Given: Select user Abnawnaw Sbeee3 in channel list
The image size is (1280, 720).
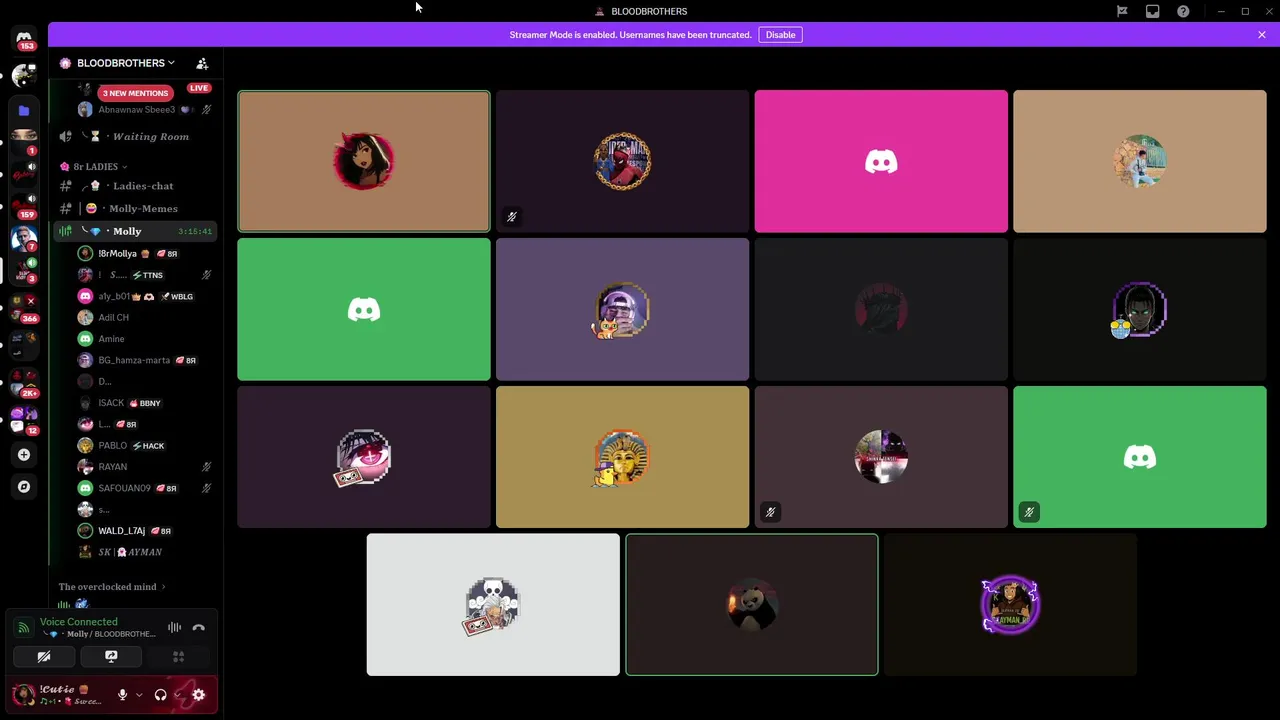Looking at the screenshot, I should (145, 110).
